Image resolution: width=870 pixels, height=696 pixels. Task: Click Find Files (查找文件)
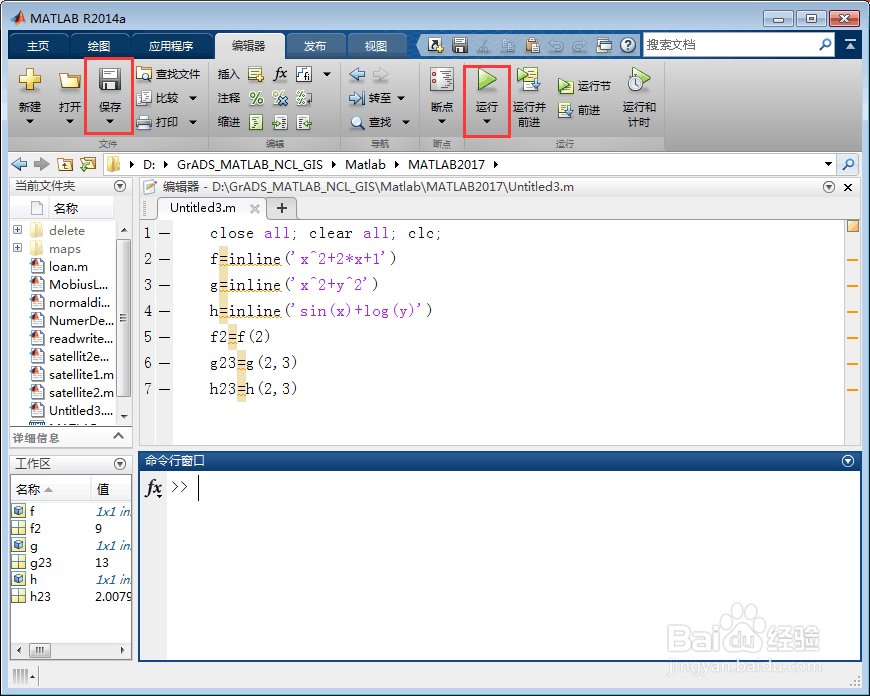pyautogui.click(x=168, y=74)
